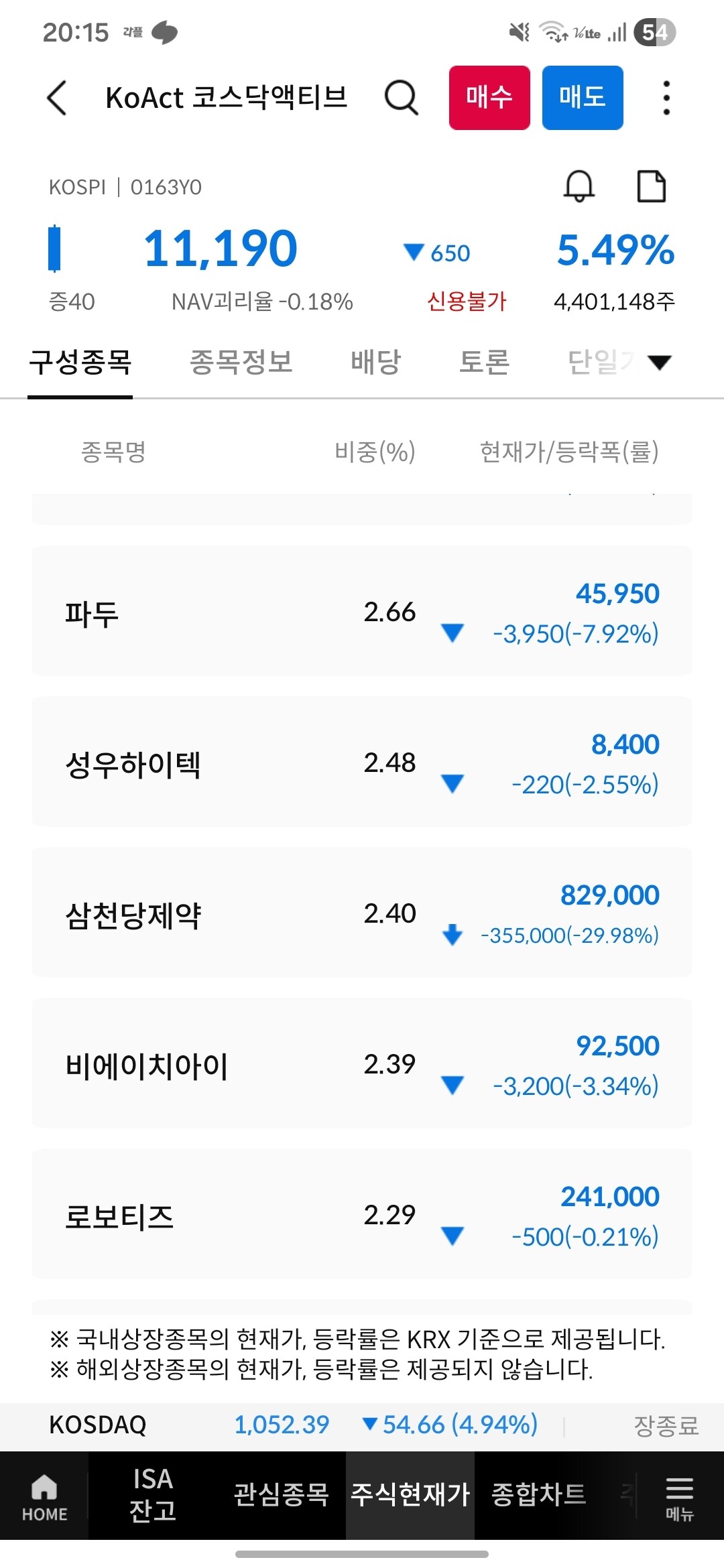
Task: Open the 토론 discussion tab
Action: pos(484,363)
